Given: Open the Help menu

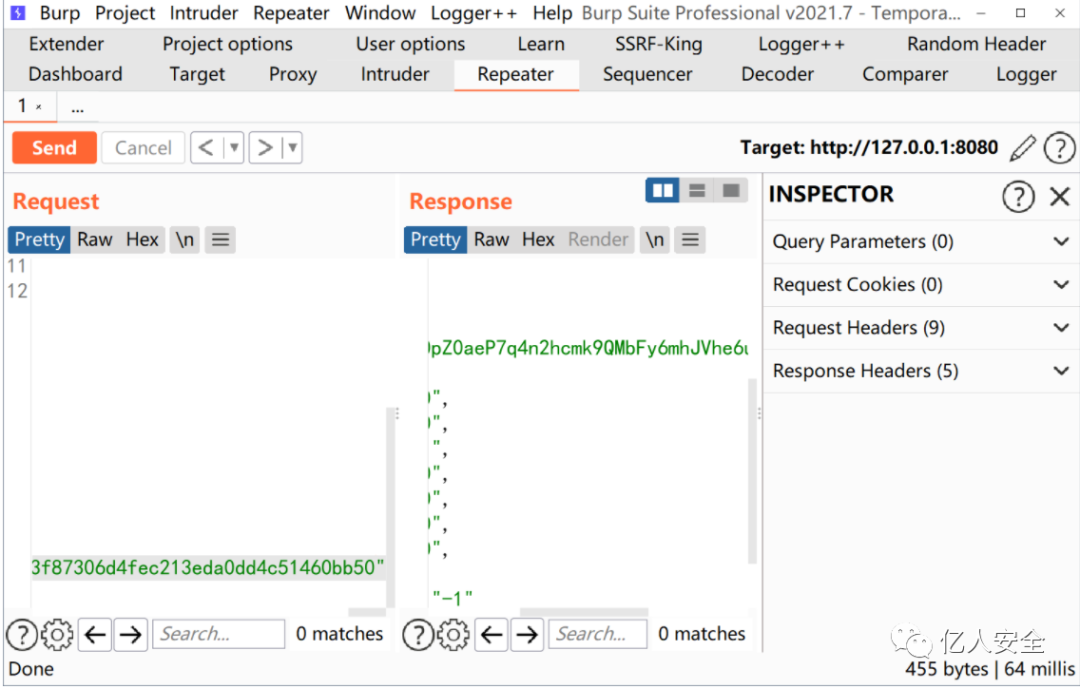Looking at the screenshot, I should tap(552, 13).
